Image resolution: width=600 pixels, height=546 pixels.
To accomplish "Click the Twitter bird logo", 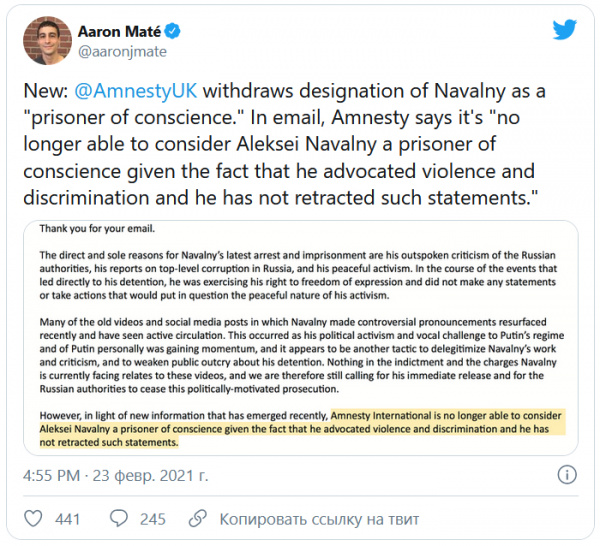I will click(565, 29).
